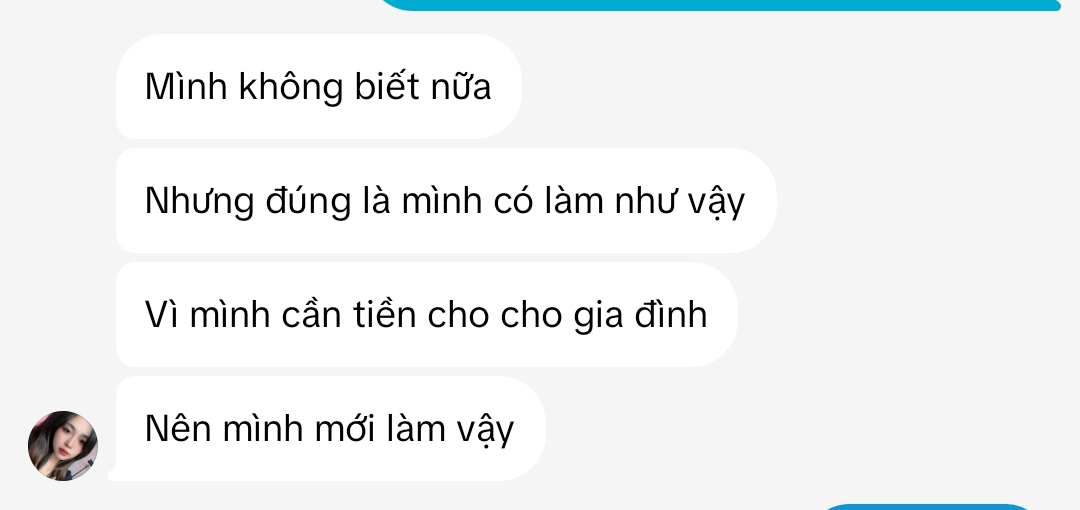Click the word "không" in the first message
1080x510 pixels.
[x=291, y=88]
